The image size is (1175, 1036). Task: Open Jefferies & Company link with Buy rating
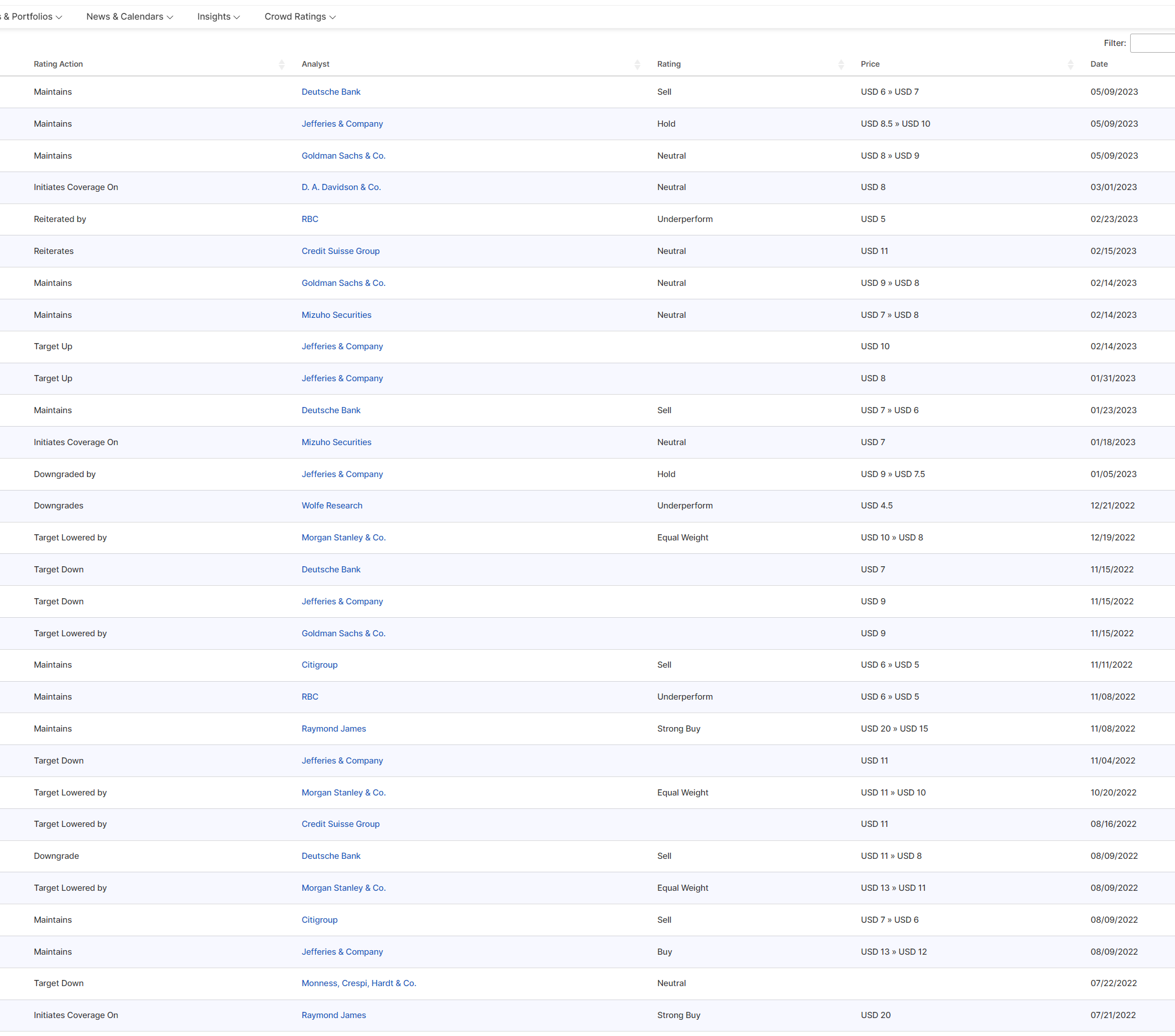[342, 951]
